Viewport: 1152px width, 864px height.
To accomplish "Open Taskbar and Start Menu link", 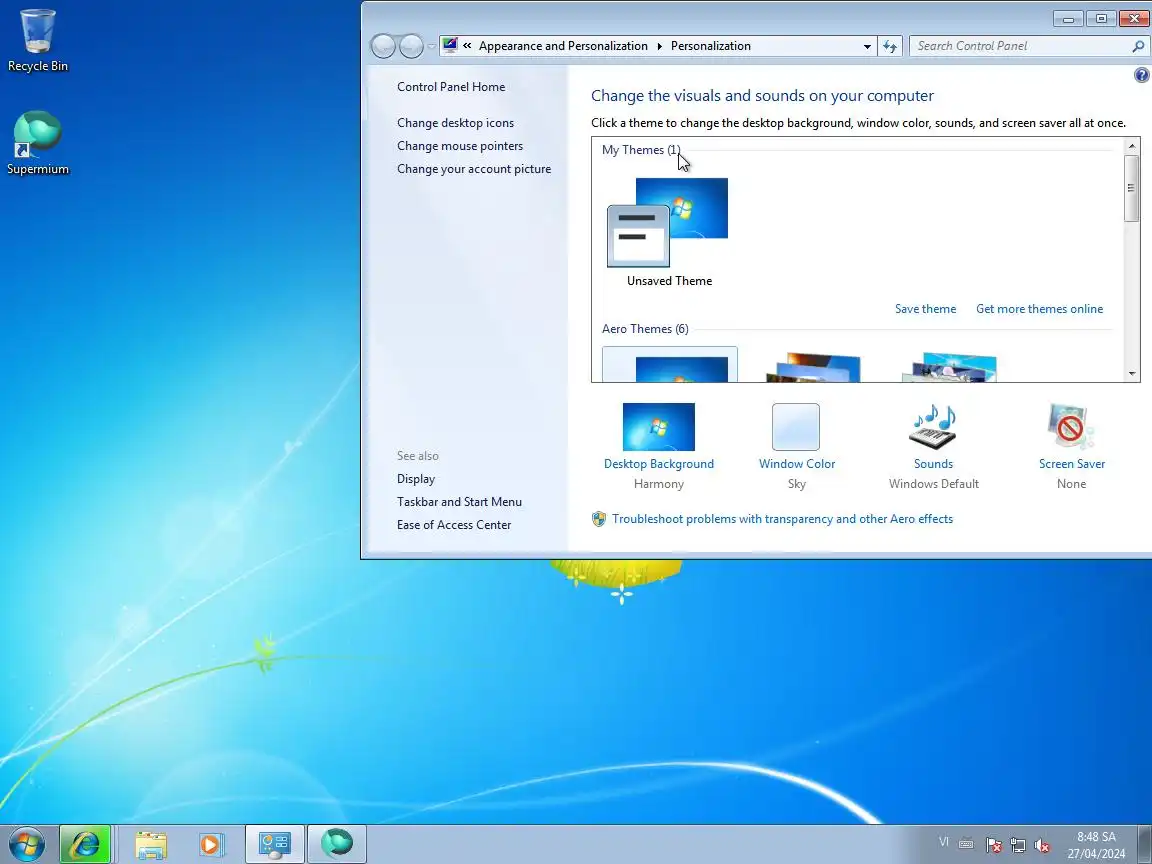I will pos(459,502).
